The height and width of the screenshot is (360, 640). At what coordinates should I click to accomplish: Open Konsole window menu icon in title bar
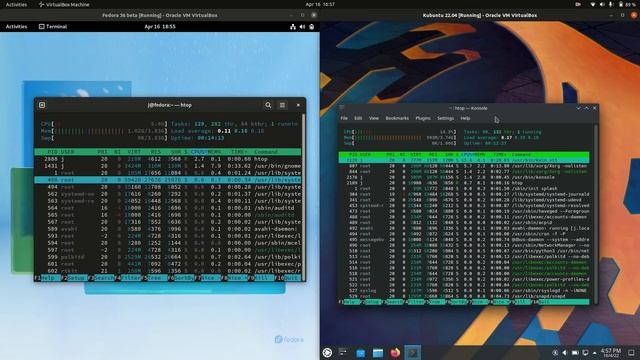click(342, 108)
